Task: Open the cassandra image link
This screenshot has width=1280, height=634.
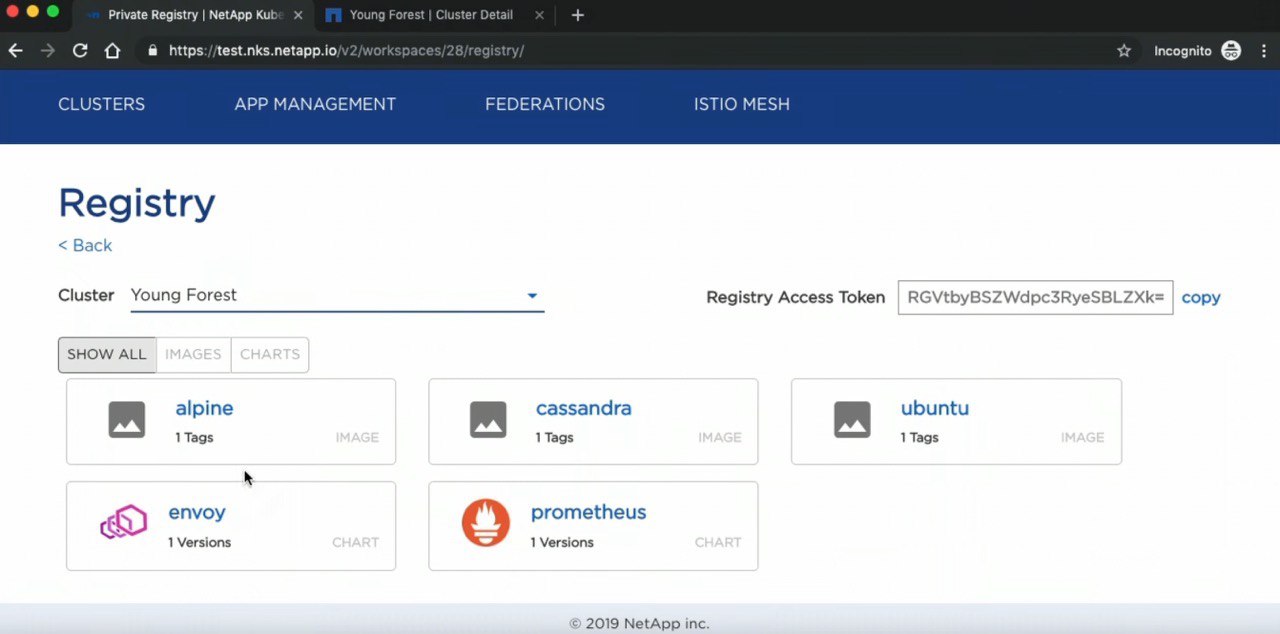Action: (583, 408)
